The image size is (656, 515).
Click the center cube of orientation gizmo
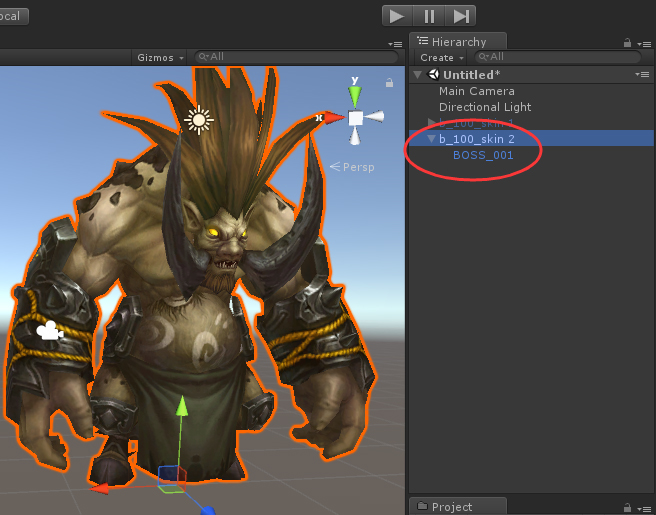[356, 118]
